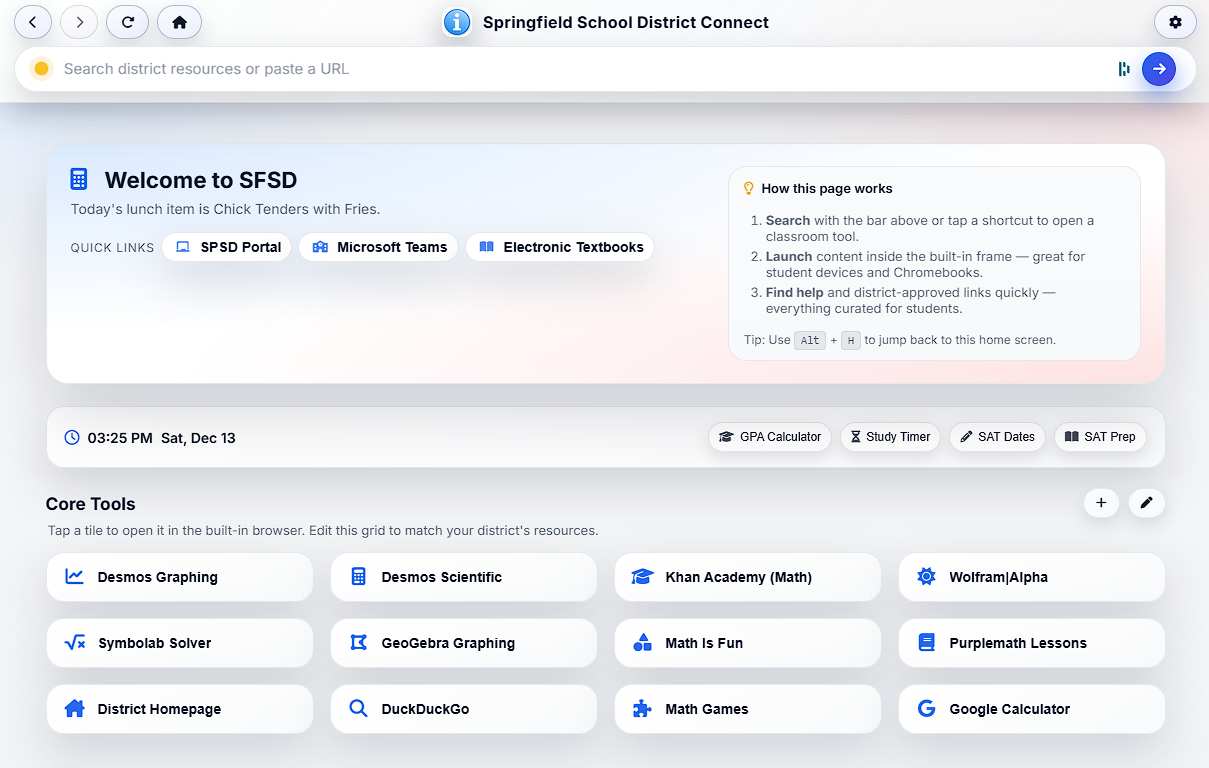This screenshot has width=1209, height=768.
Task: Click the forward navigation arrow
Action: click(x=80, y=22)
